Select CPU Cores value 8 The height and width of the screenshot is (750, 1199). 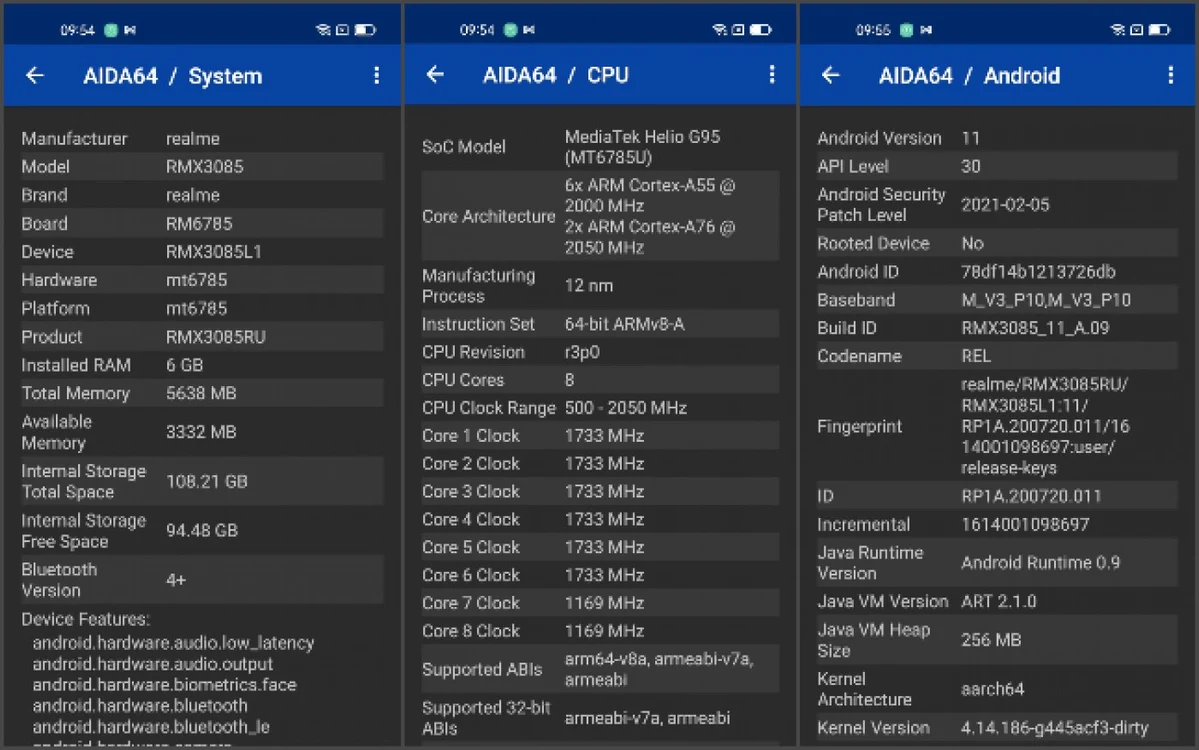click(570, 380)
